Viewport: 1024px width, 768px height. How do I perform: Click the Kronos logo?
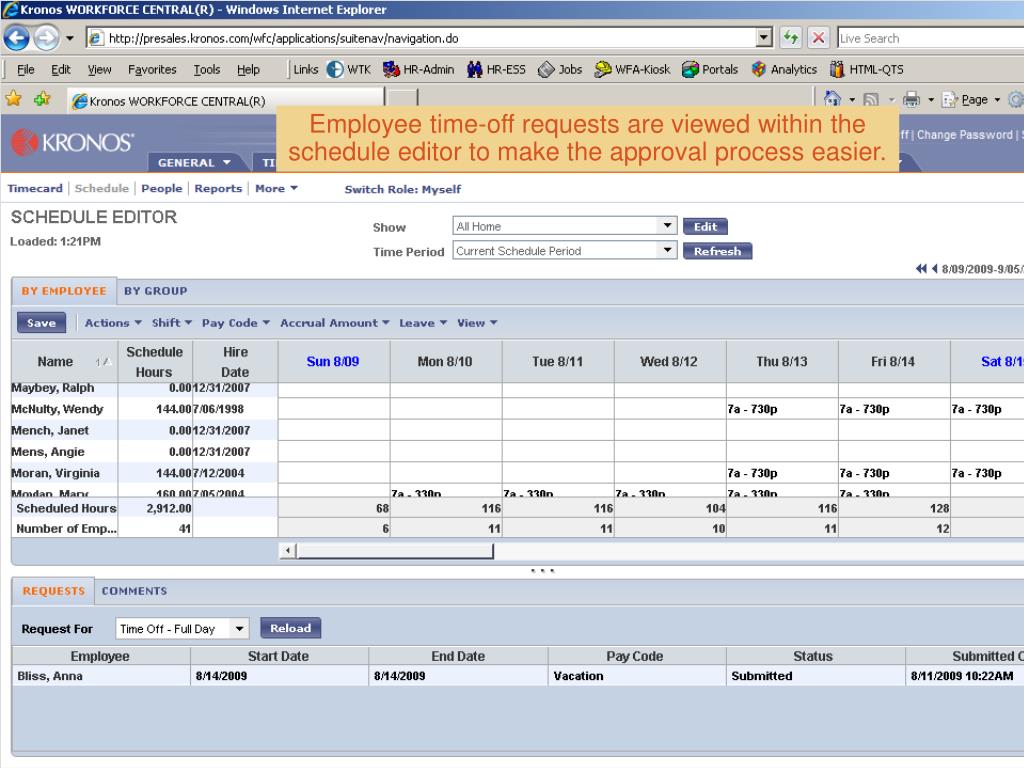click(x=72, y=142)
